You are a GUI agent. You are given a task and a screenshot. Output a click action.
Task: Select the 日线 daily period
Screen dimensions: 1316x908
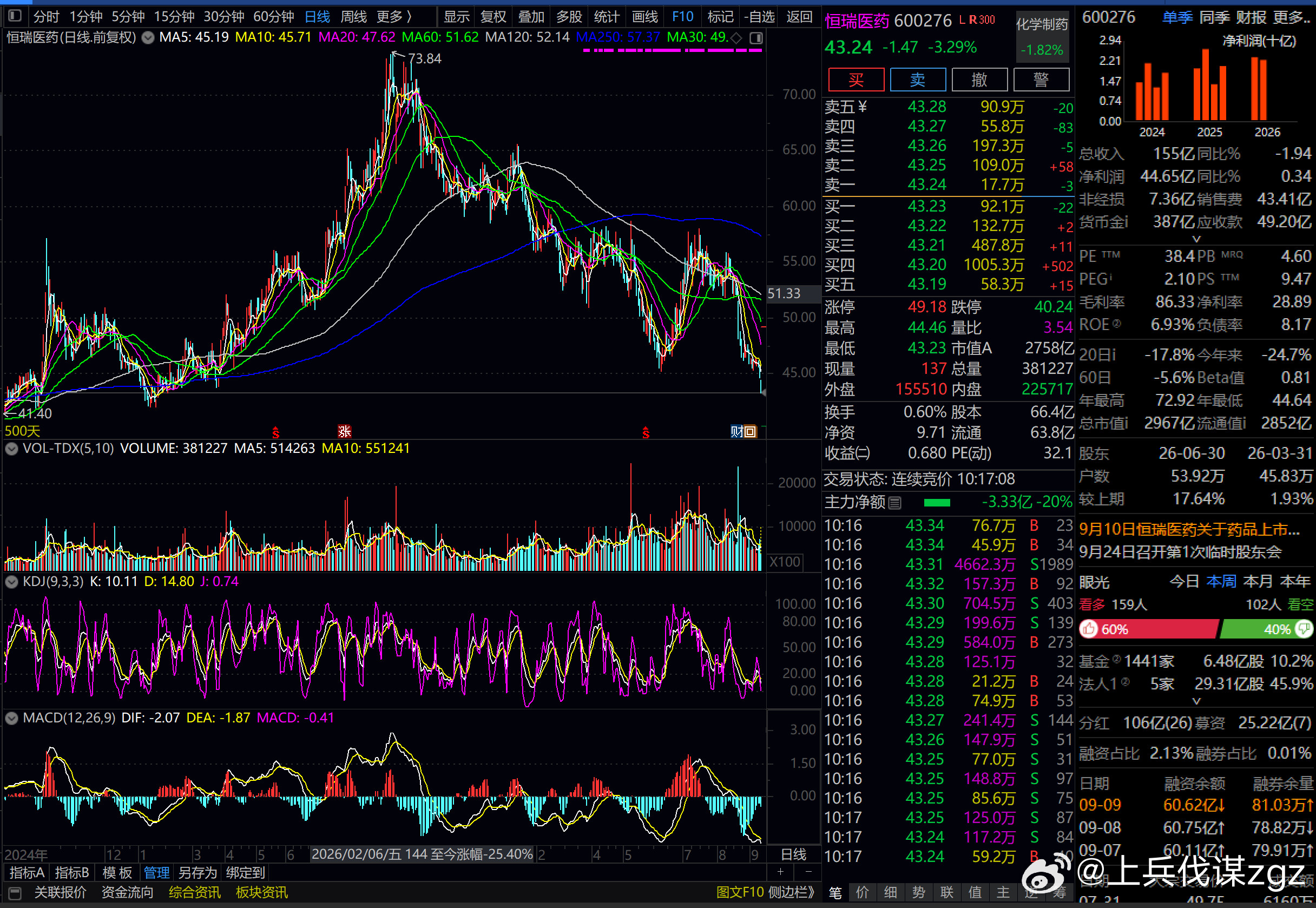(x=318, y=17)
